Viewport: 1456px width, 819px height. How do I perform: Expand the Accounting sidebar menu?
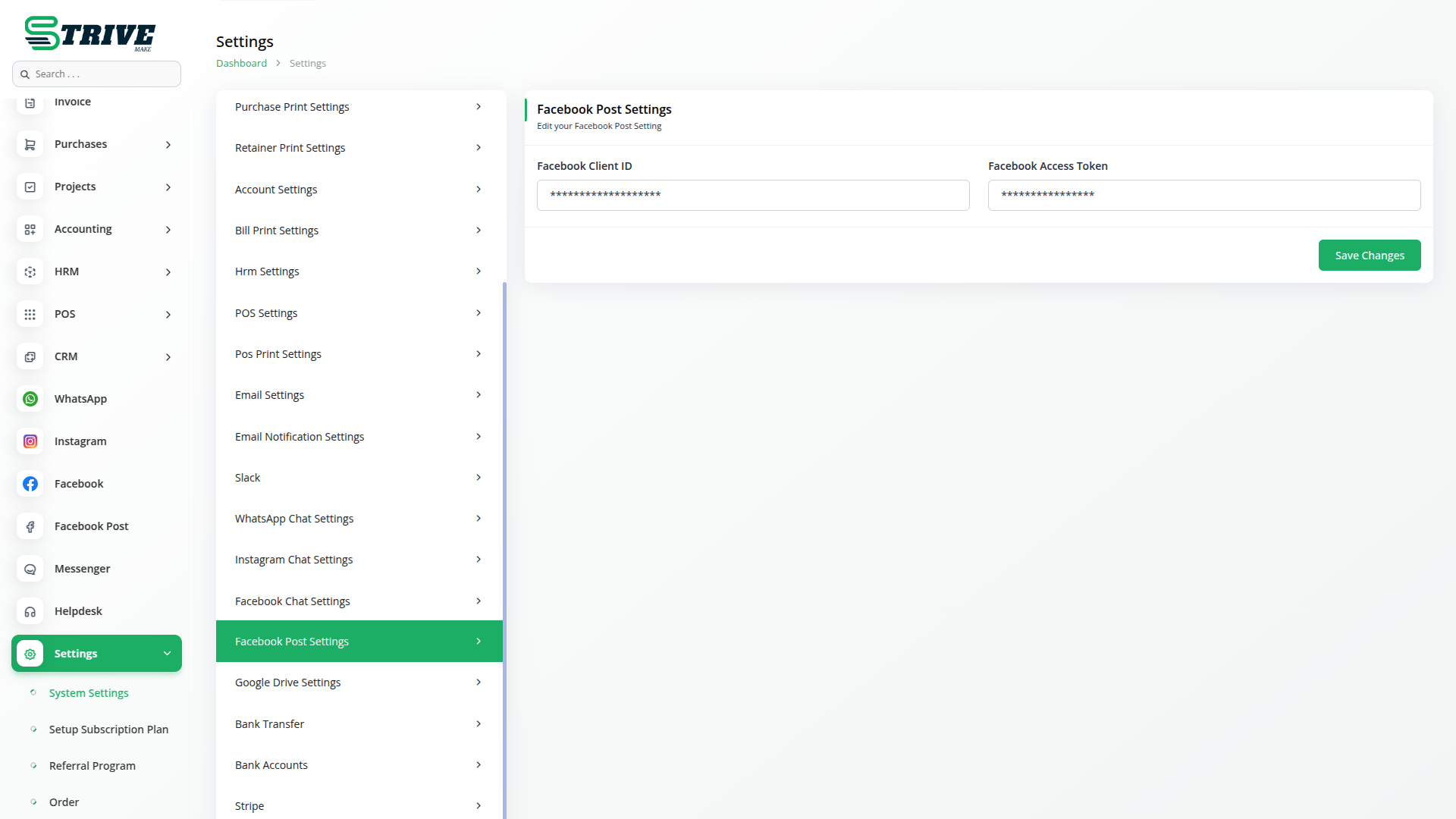pyautogui.click(x=168, y=229)
